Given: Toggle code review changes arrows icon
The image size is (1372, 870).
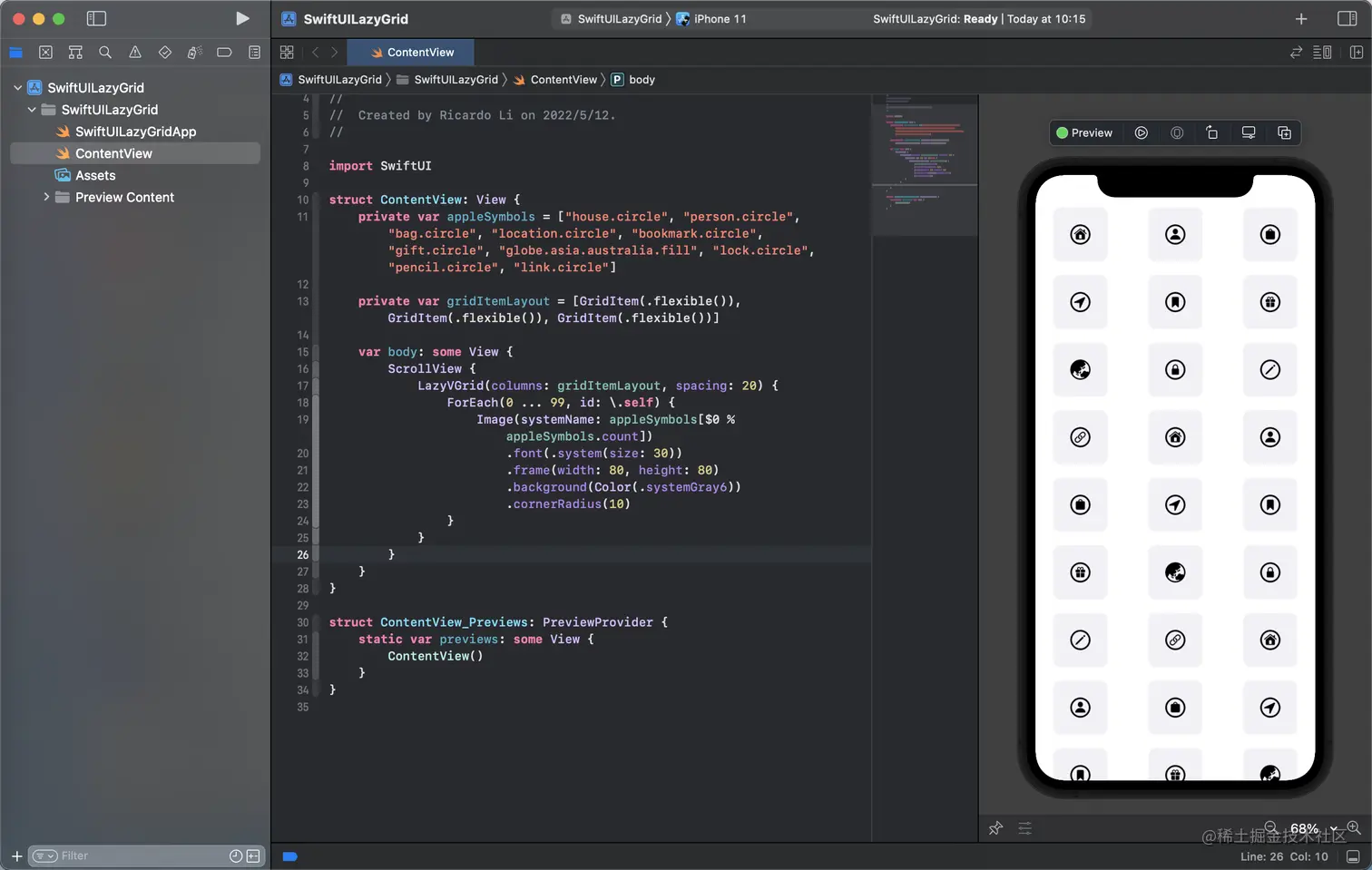Looking at the screenshot, I should pos(1296,53).
